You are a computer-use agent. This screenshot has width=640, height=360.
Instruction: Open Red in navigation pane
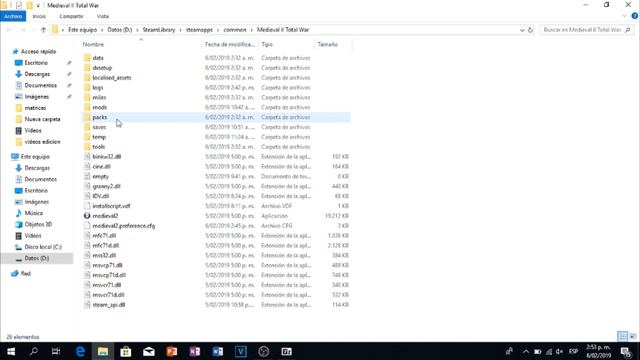[x=25, y=273]
